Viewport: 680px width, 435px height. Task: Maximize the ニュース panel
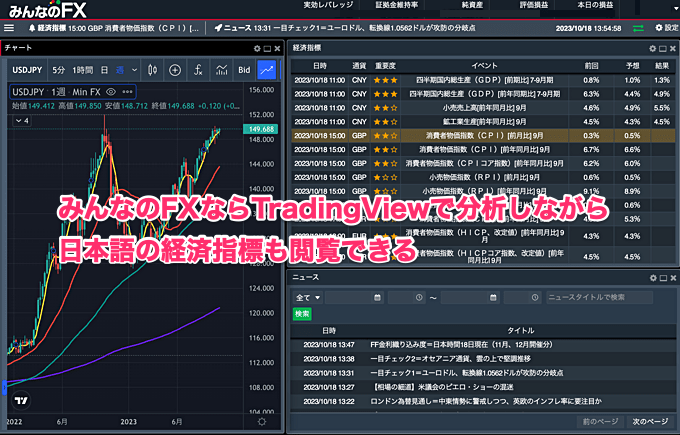tap(663, 278)
